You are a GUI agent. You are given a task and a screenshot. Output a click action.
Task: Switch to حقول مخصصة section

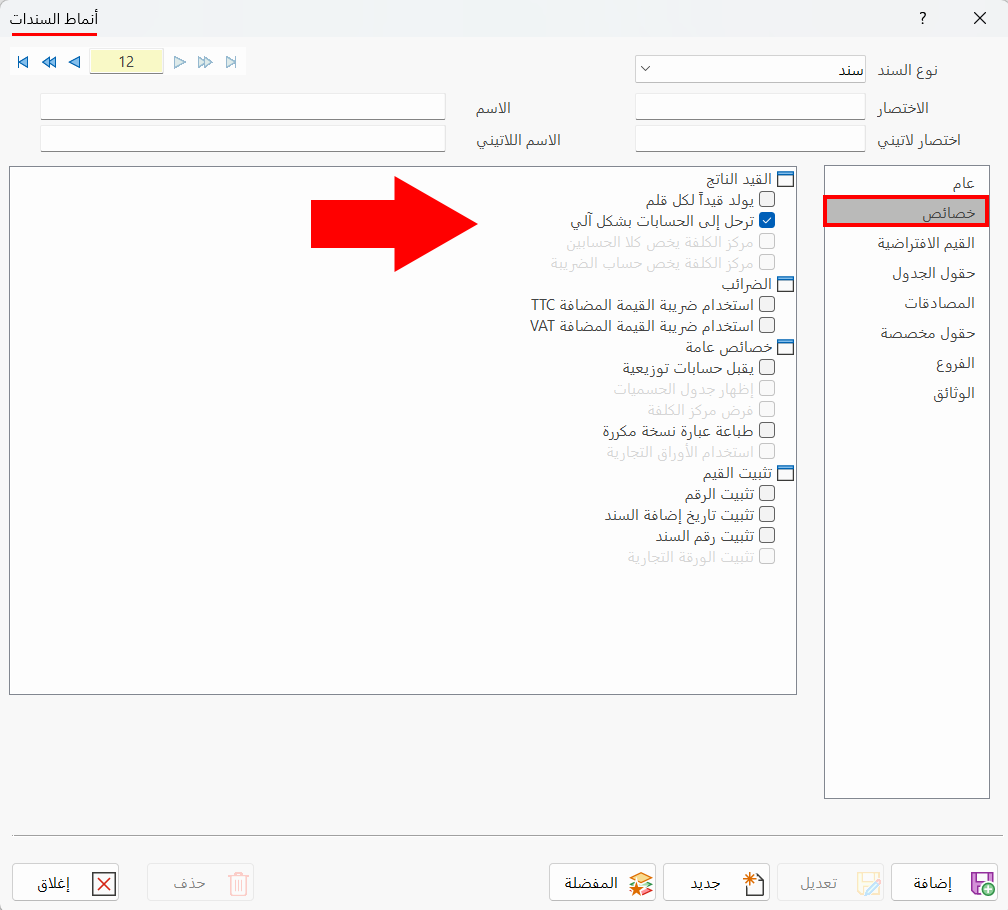pos(906,333)
